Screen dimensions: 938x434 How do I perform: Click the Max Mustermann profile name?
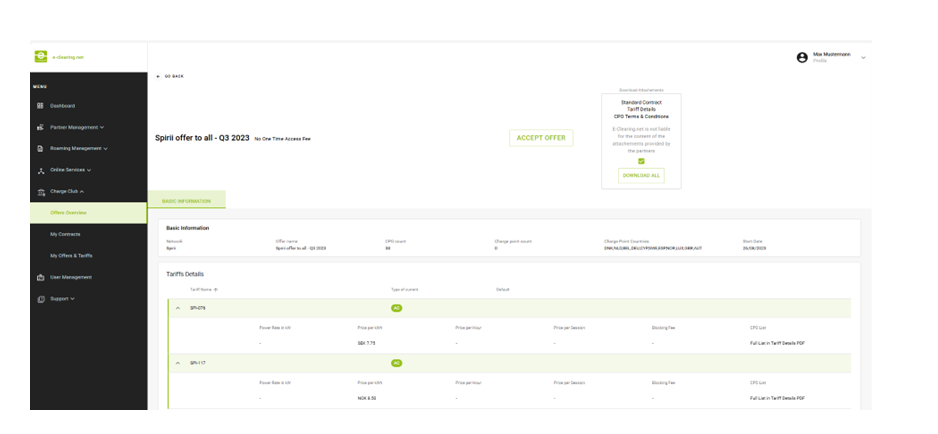[x=832, y=54]
